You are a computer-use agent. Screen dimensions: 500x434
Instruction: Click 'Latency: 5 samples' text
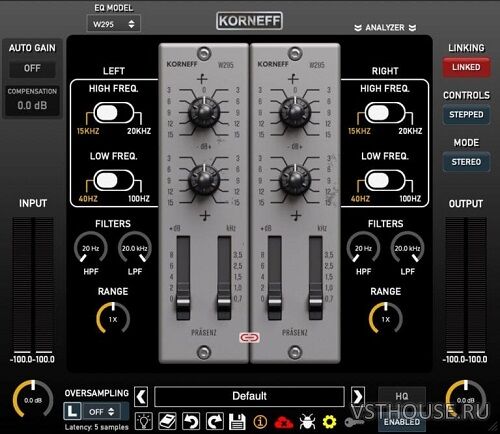(x=97, y=427)
